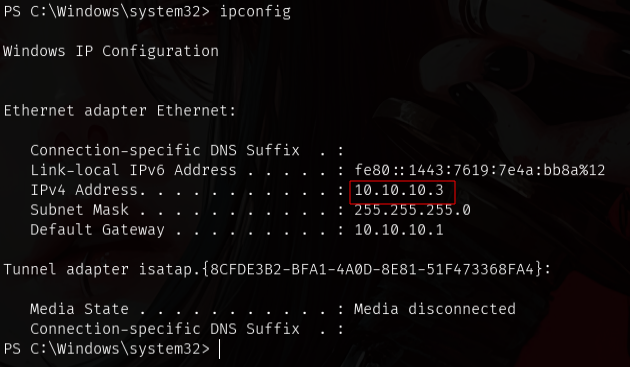Click the subnet mask 255.255.255.0
The width and height of the screenshot is (630, 367).
click(x=412, y=210)
